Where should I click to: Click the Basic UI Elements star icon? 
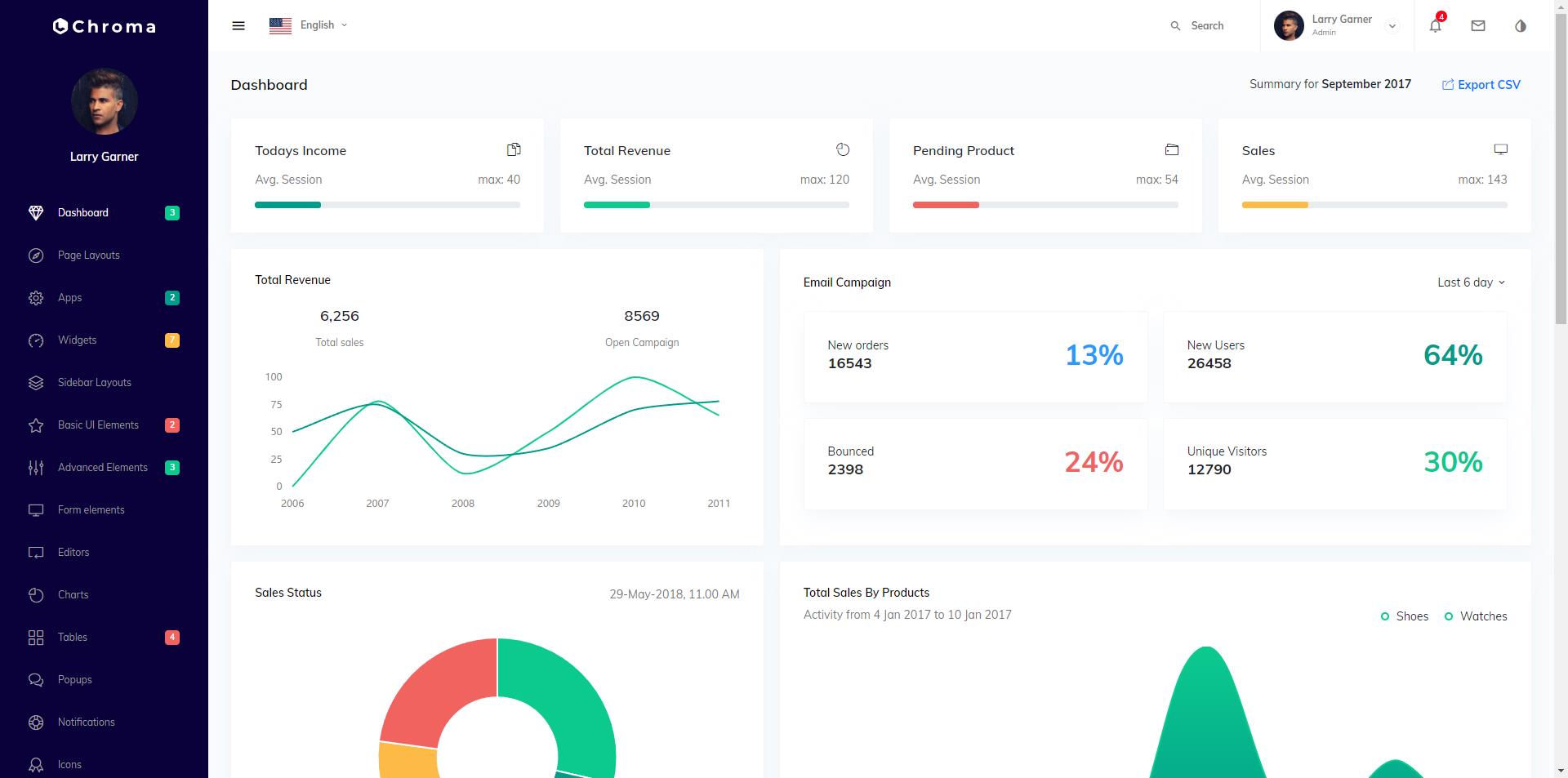click(x=36, y=425)
